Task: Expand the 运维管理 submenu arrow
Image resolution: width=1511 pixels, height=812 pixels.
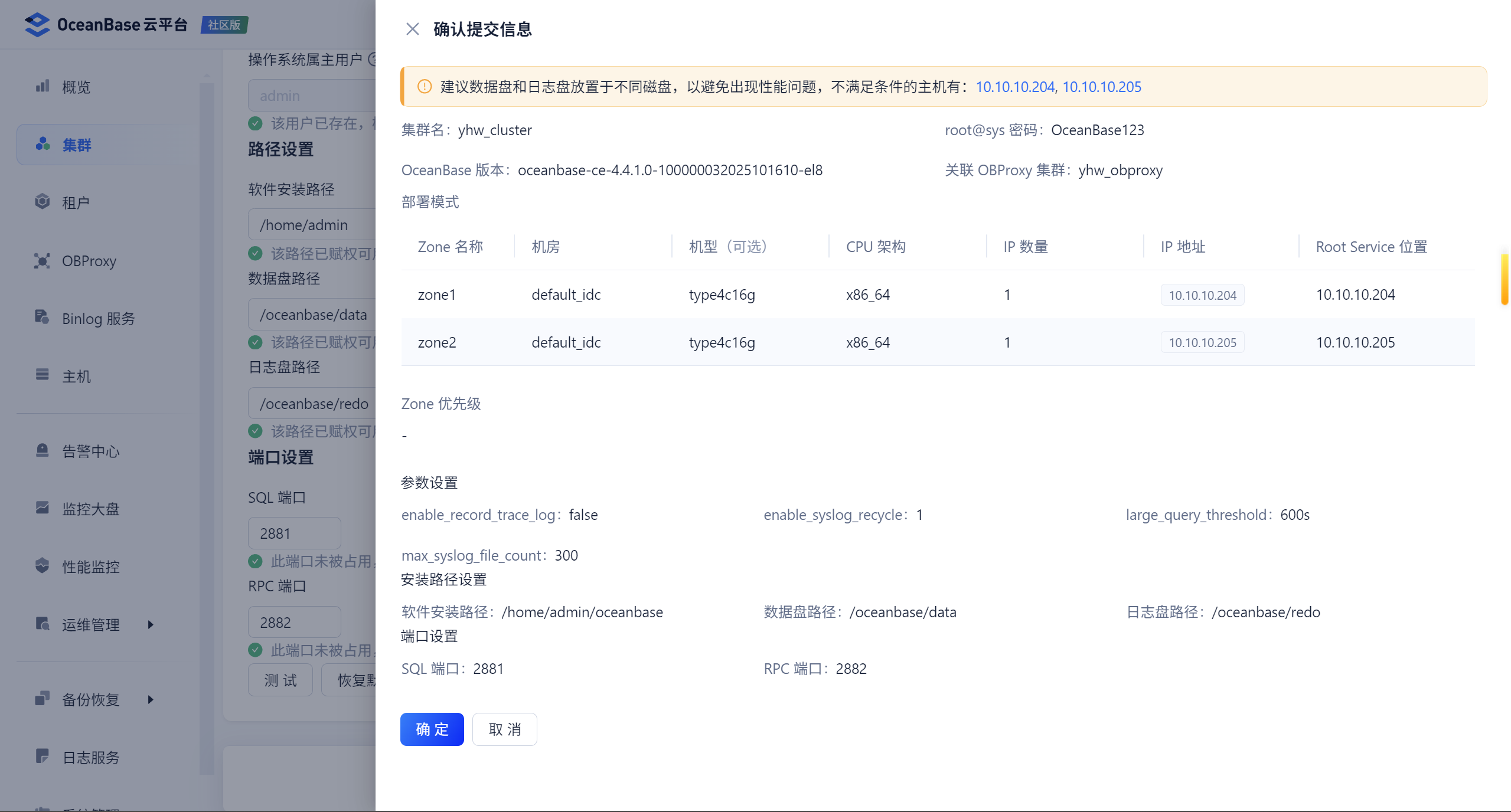Action: pos(151,624)
